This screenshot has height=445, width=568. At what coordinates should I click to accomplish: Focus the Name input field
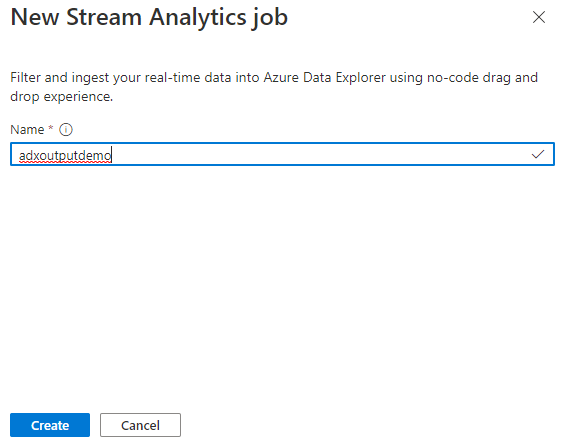pos(282,154)
